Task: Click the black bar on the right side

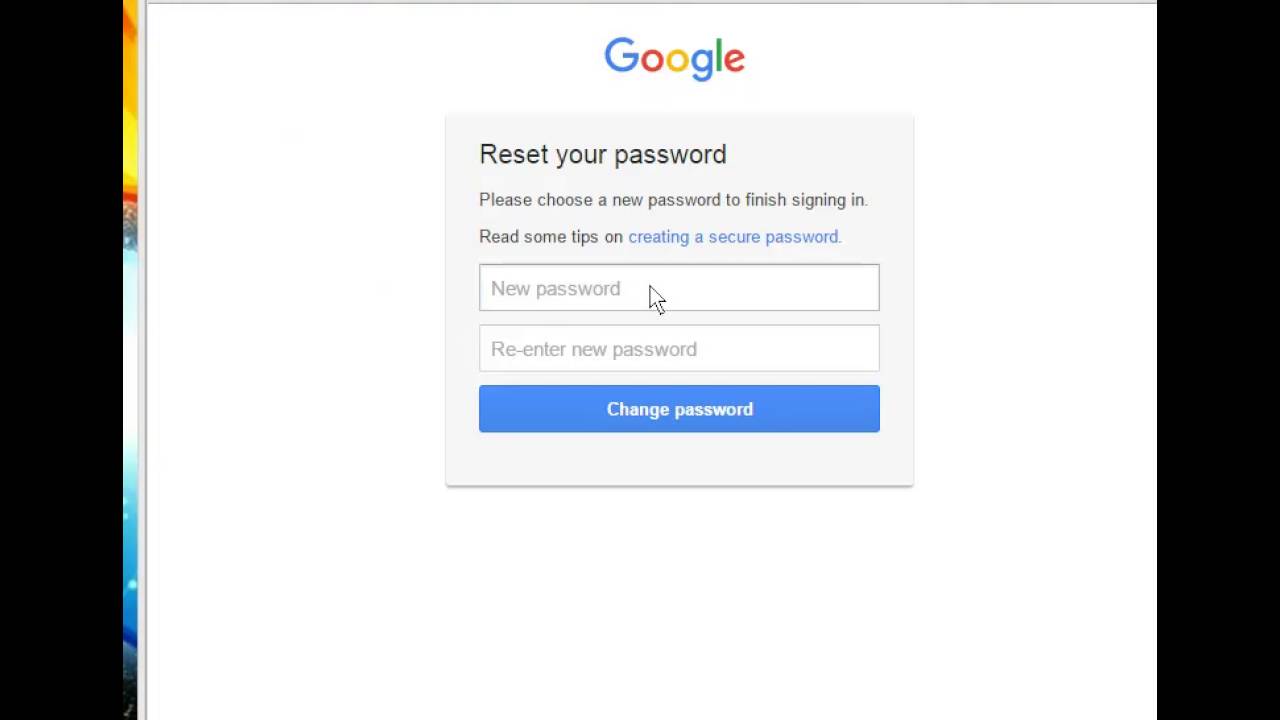Action: pyautogui.click(x=1218, y=360)
